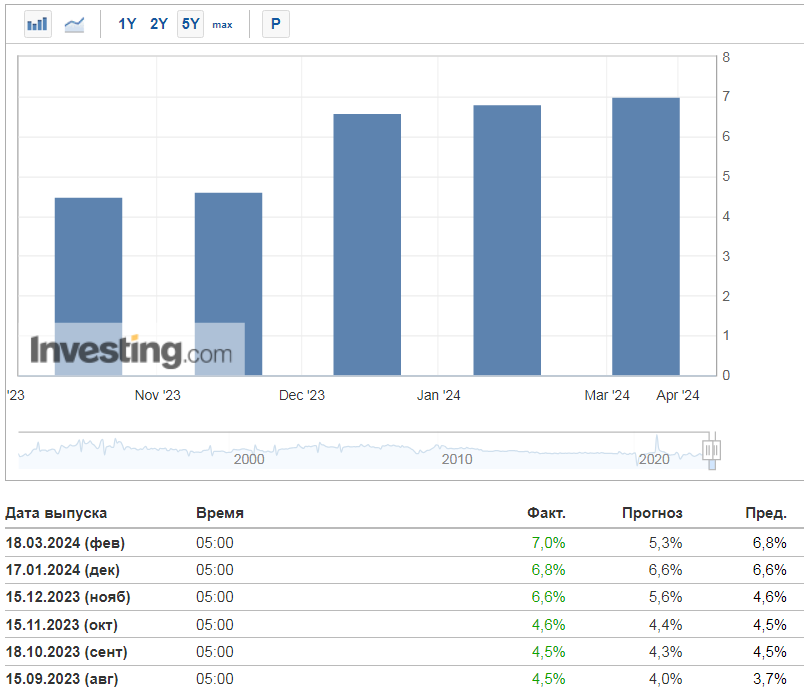The image size is (804, 696).
Task: Click the Факт. column header
Action: (x=546, y=513)
